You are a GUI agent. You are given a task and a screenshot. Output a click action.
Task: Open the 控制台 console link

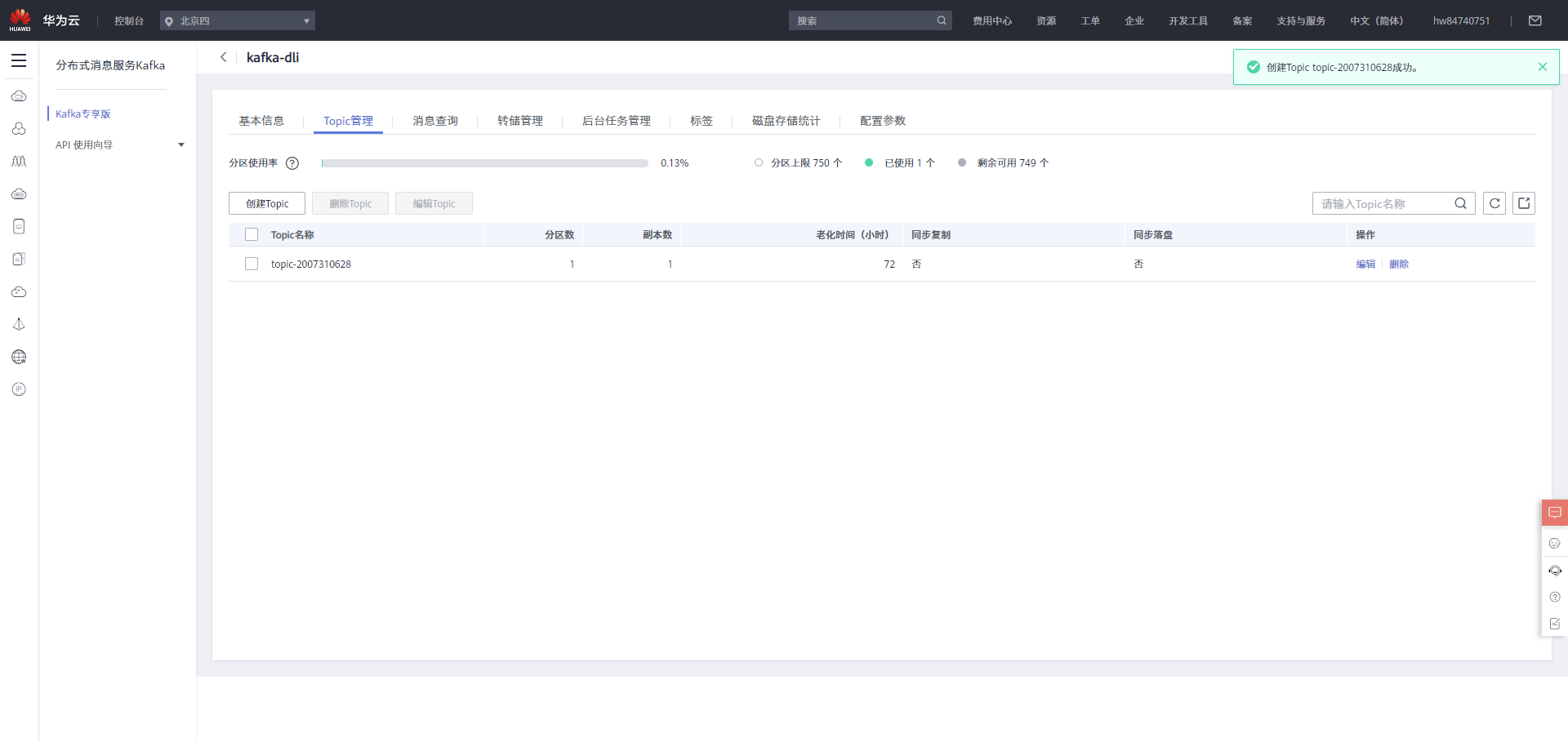point(129,20)
